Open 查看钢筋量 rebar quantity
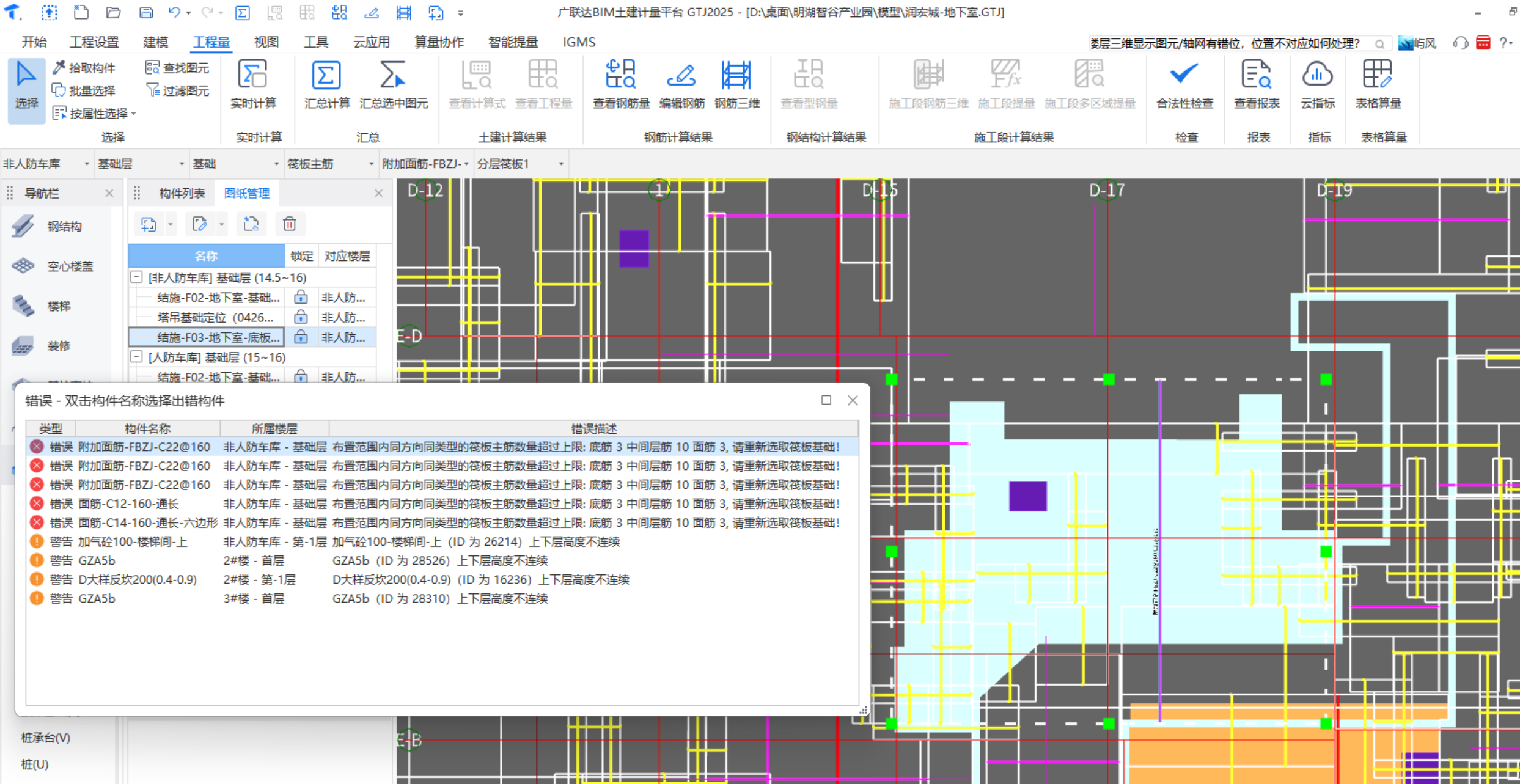Image resolution: width=1520 pixels, height=784 pixels. coord(621,86)
